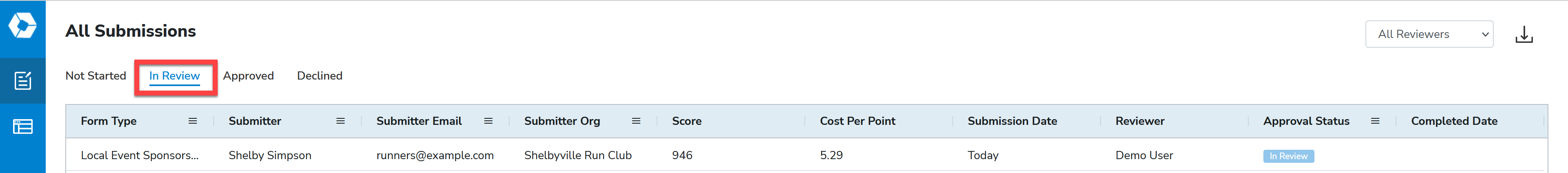Open Submitter Org column menu icon
Screen dimensions: 1568x173
click(636, 121)
